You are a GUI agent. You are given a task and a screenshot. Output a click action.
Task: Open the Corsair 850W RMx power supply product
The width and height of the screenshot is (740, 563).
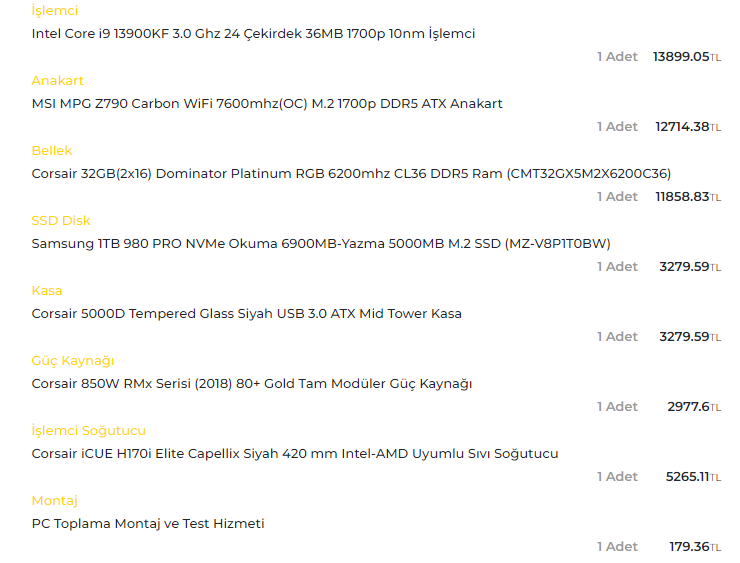[251, 384]
